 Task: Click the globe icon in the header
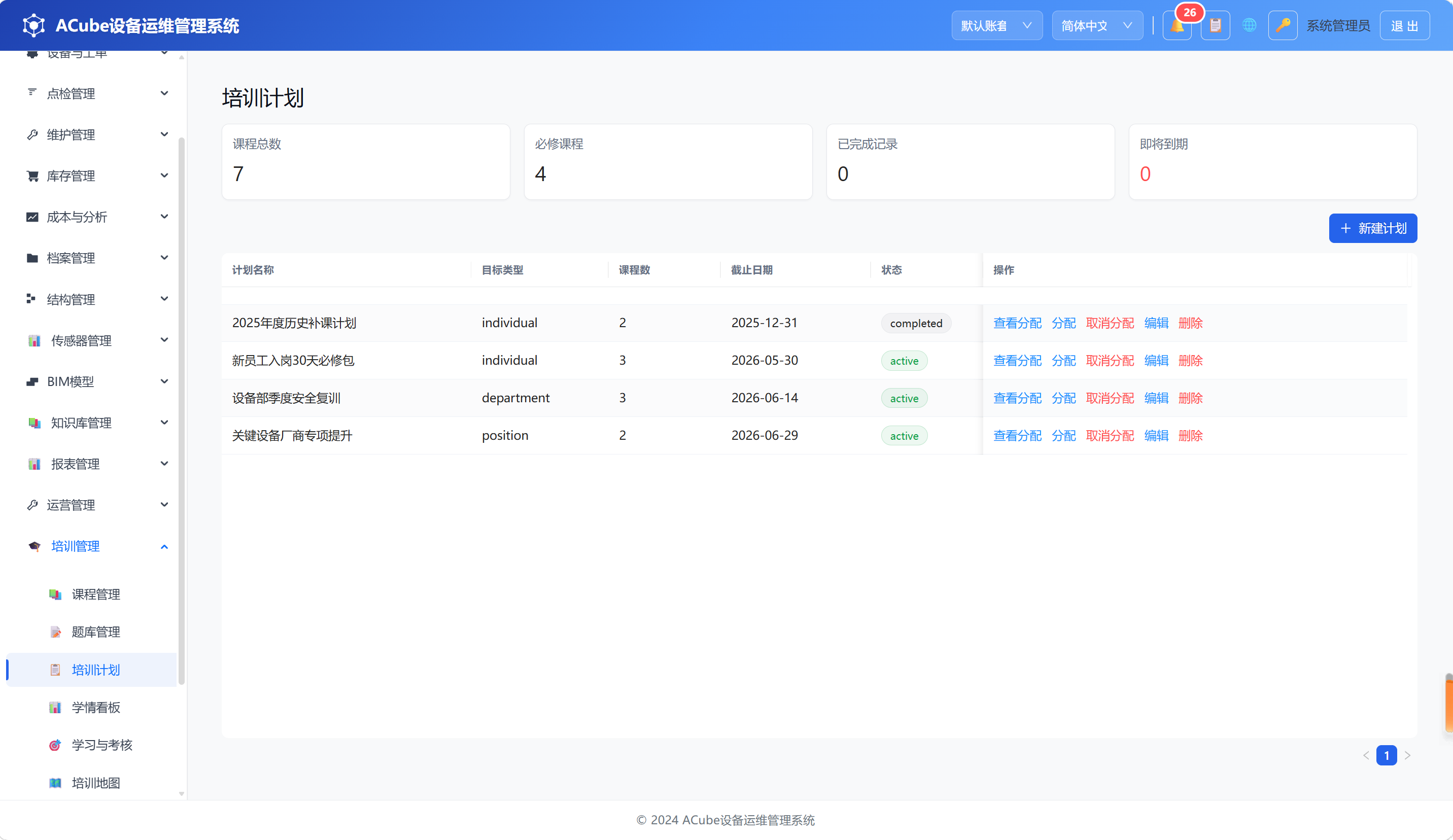click(x=1249, y=25)
